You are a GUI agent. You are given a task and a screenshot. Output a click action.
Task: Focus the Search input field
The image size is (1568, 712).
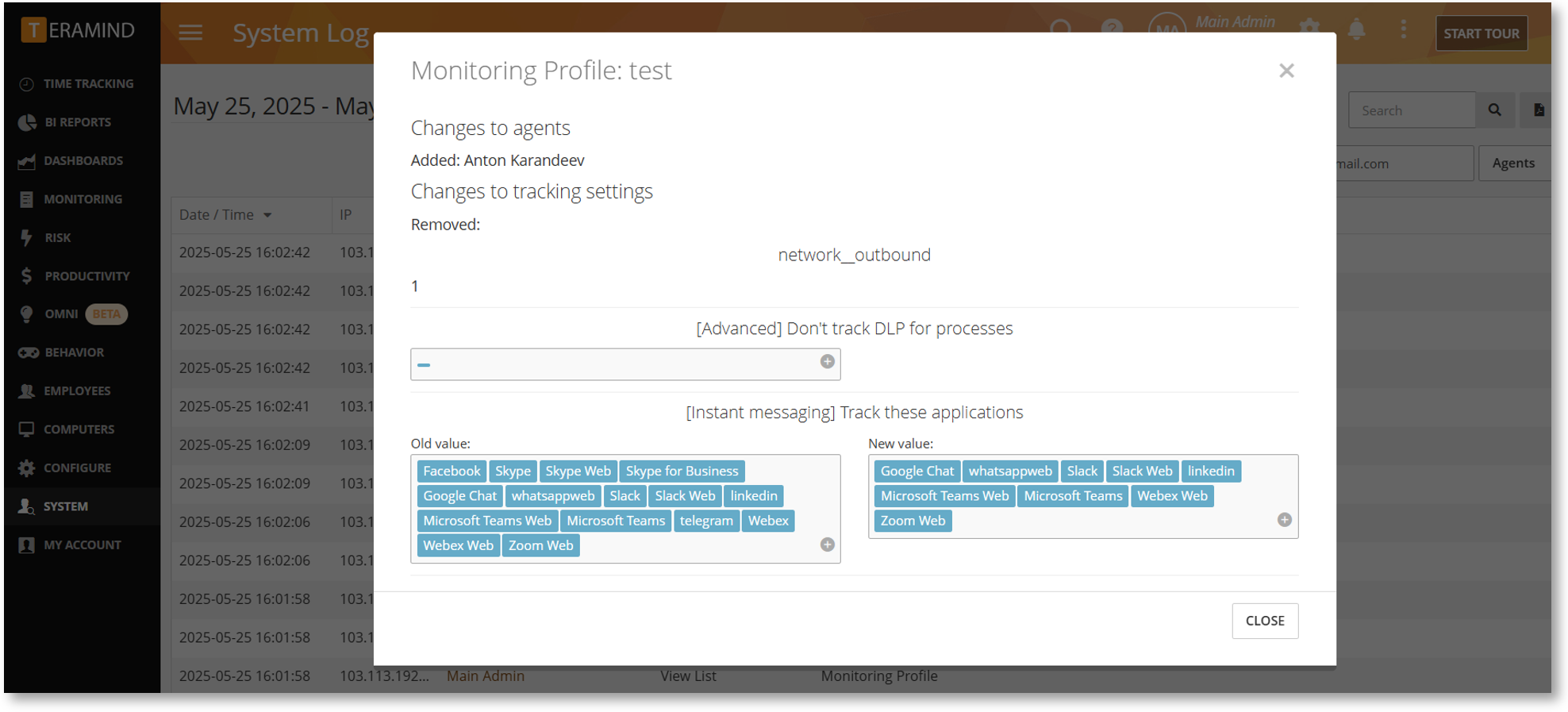[x=1412, y=110]
